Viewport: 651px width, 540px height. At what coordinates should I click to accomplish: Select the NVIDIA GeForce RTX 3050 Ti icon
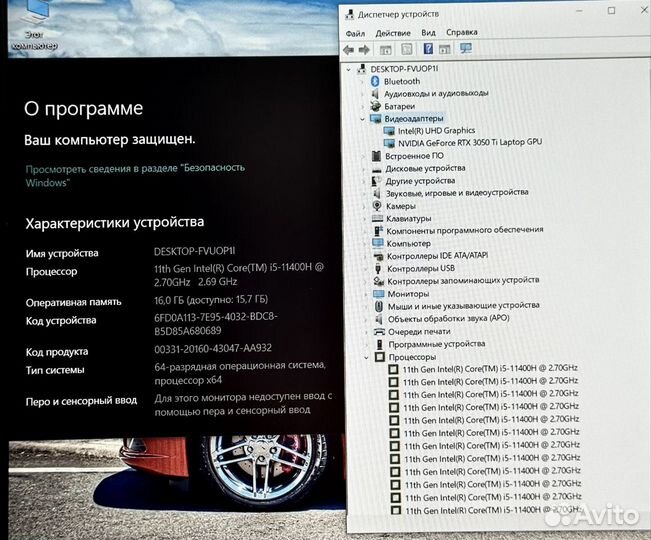(389, 144)
